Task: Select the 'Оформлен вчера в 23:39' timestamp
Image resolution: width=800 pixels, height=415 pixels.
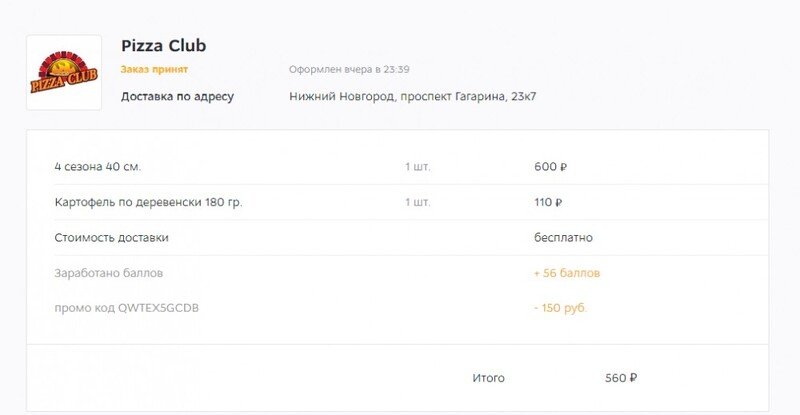Action: pyautogui.click(x=349, y=69)
